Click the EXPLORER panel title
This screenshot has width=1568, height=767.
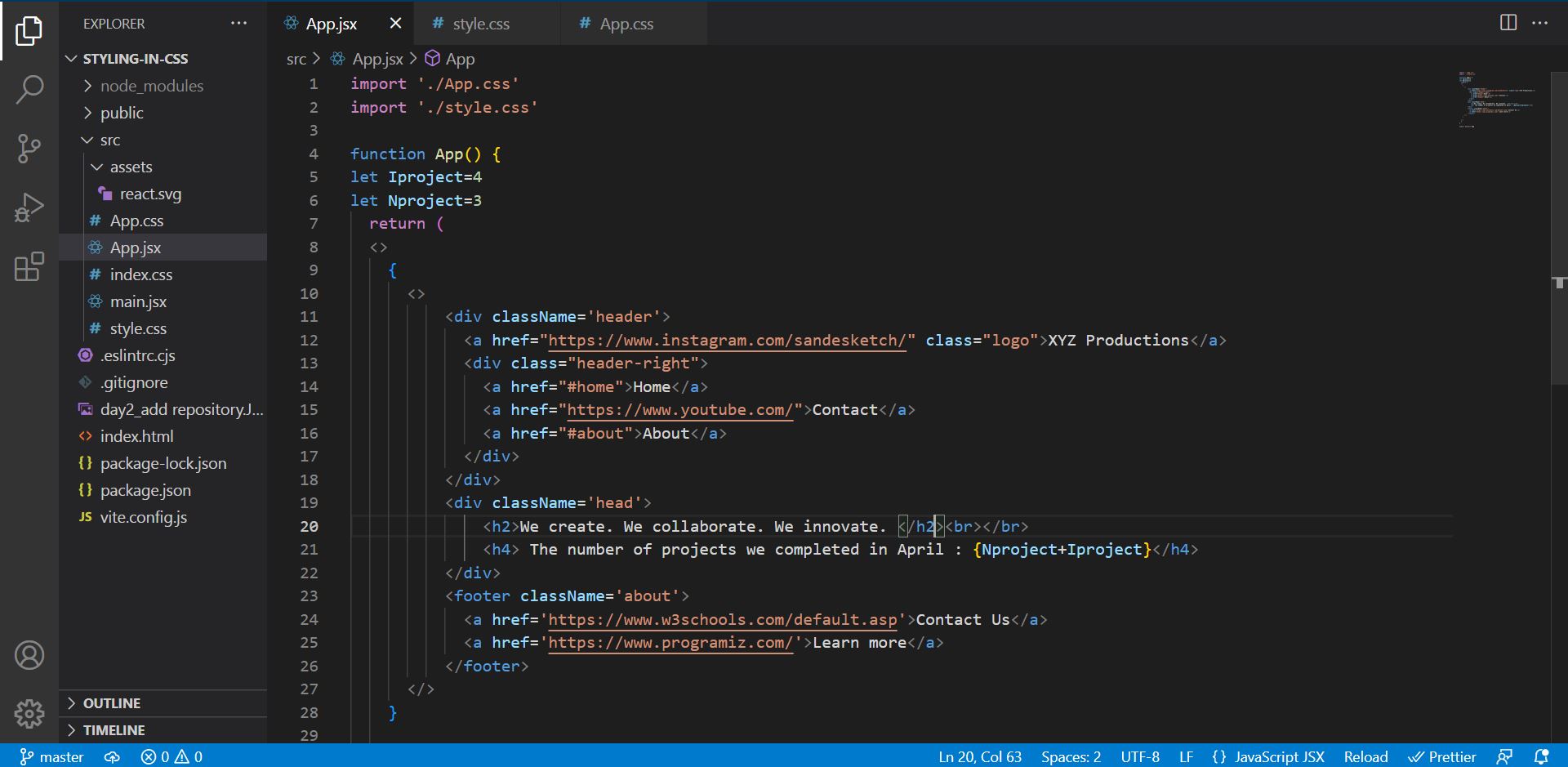pos(114,24)
